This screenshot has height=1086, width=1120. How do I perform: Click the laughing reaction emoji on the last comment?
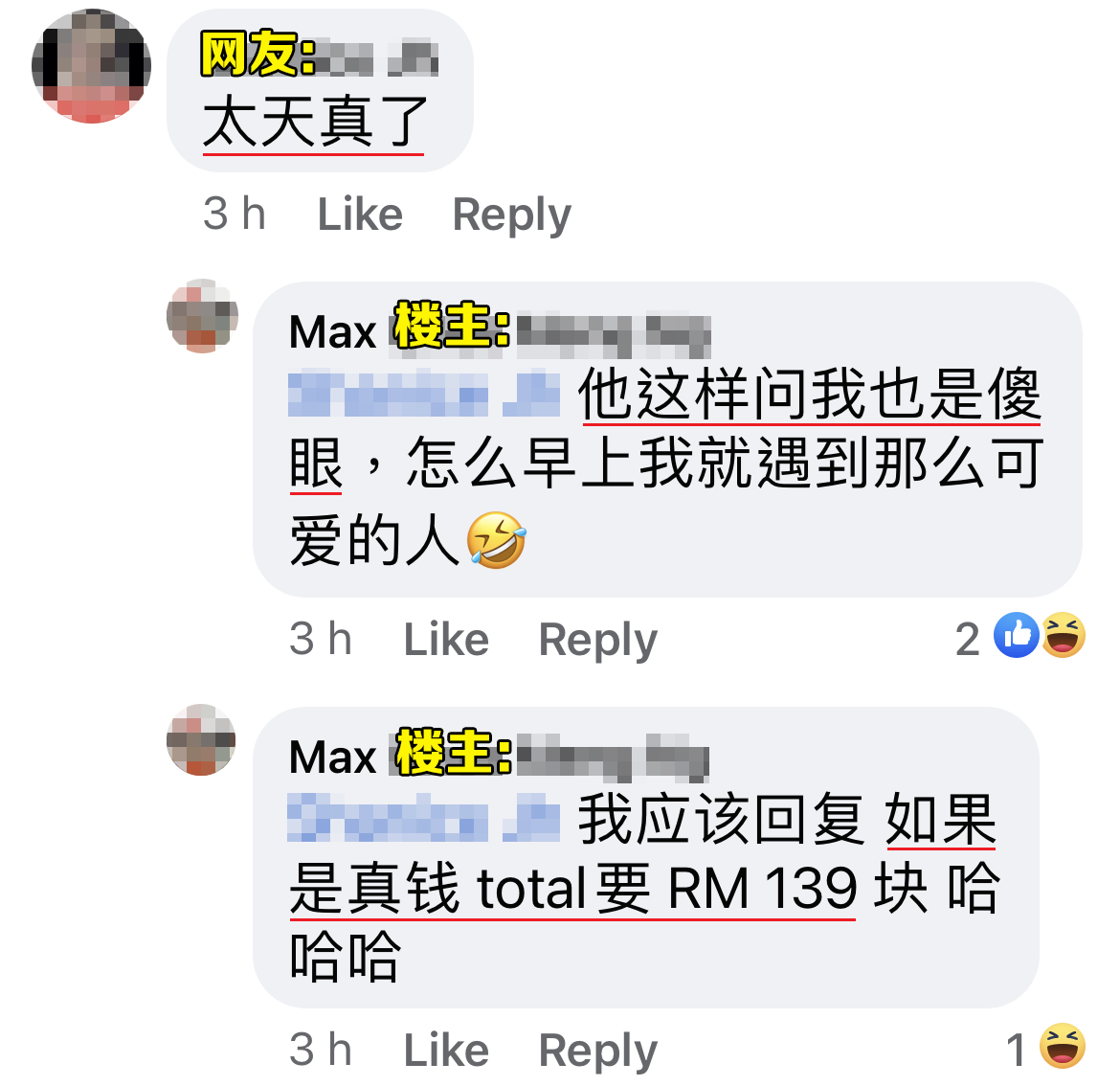pos(1063,1046)
